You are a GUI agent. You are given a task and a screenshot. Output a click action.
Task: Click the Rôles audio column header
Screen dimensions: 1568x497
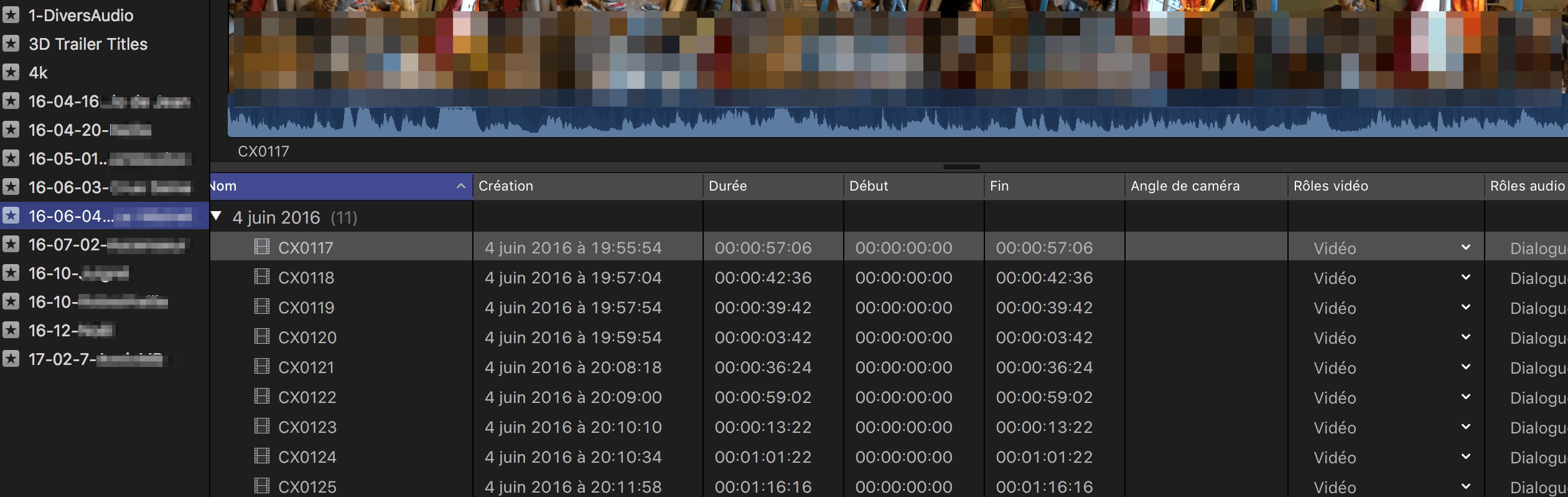point(1526,186)
